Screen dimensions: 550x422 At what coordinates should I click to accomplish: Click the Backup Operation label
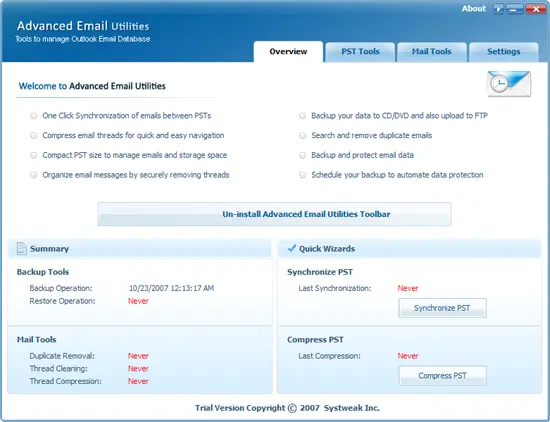point(61,288)
